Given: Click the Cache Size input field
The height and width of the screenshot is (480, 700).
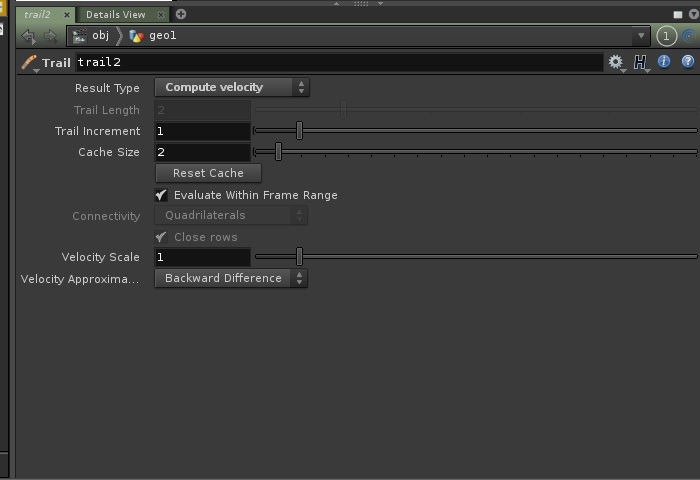Looking at the screenshot, I should pyautogui.click(x=202, y=152).
